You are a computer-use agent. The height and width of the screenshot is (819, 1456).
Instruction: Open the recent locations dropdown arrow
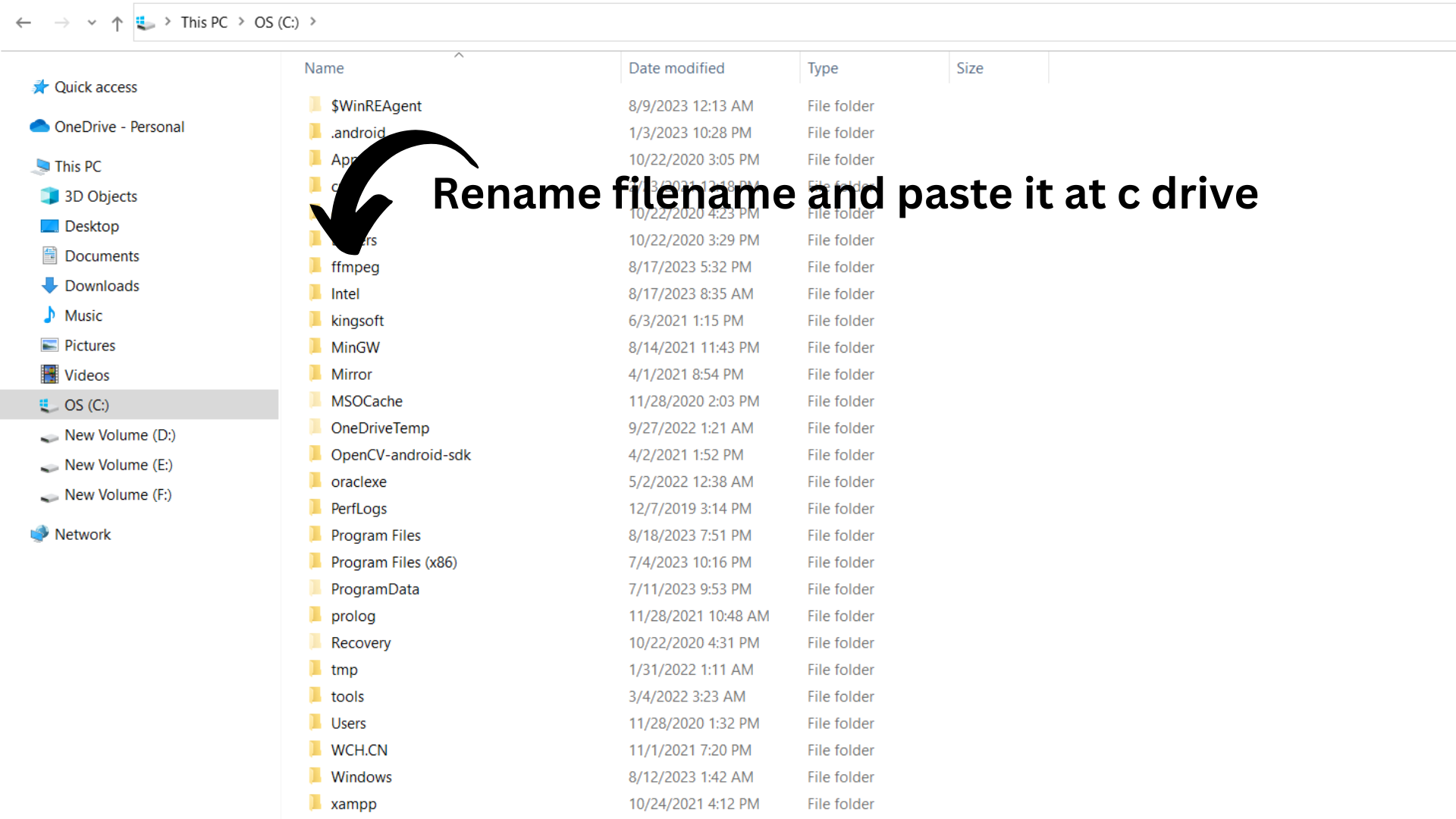tap(92, 23)
